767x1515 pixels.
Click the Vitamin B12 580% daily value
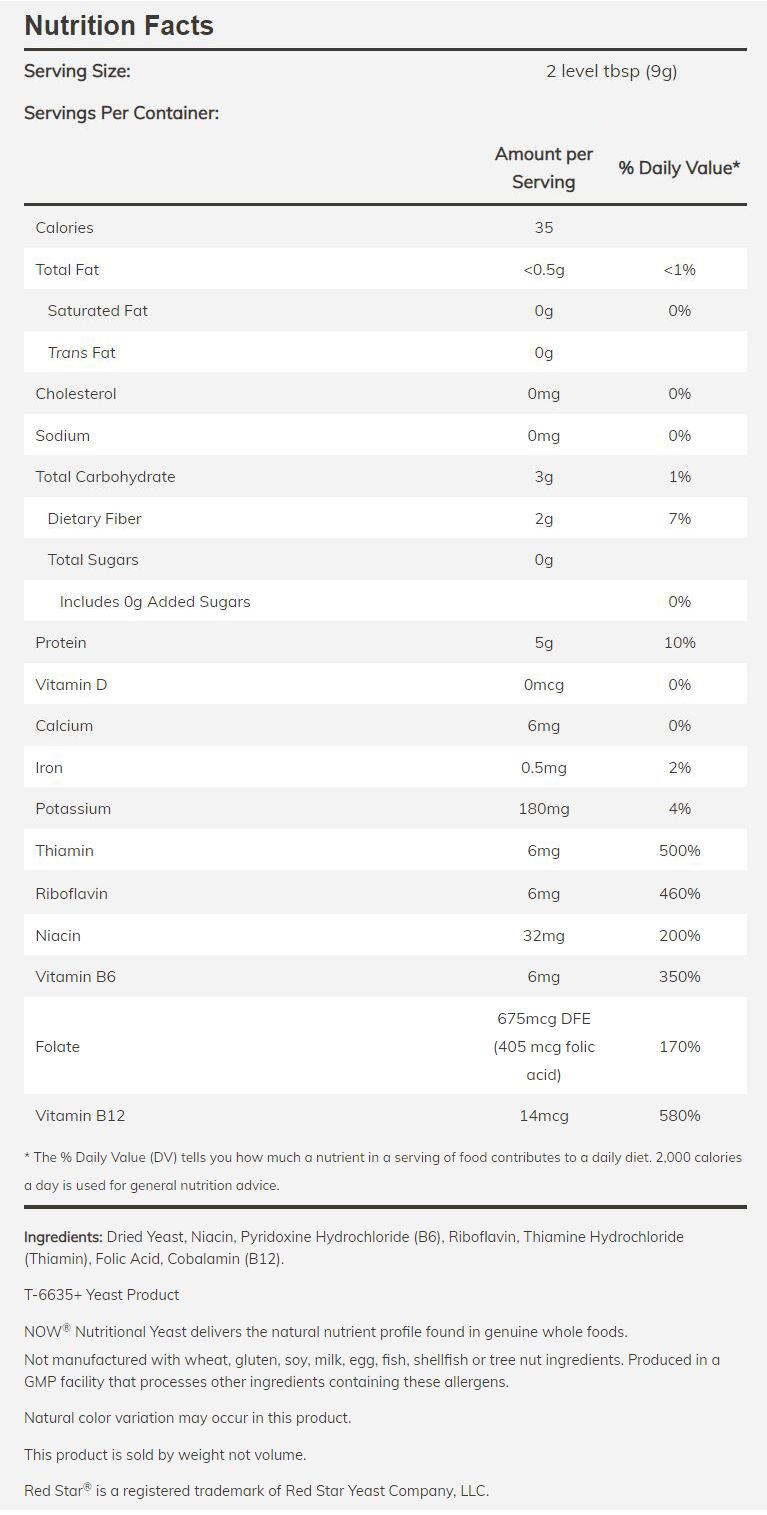679,1115
